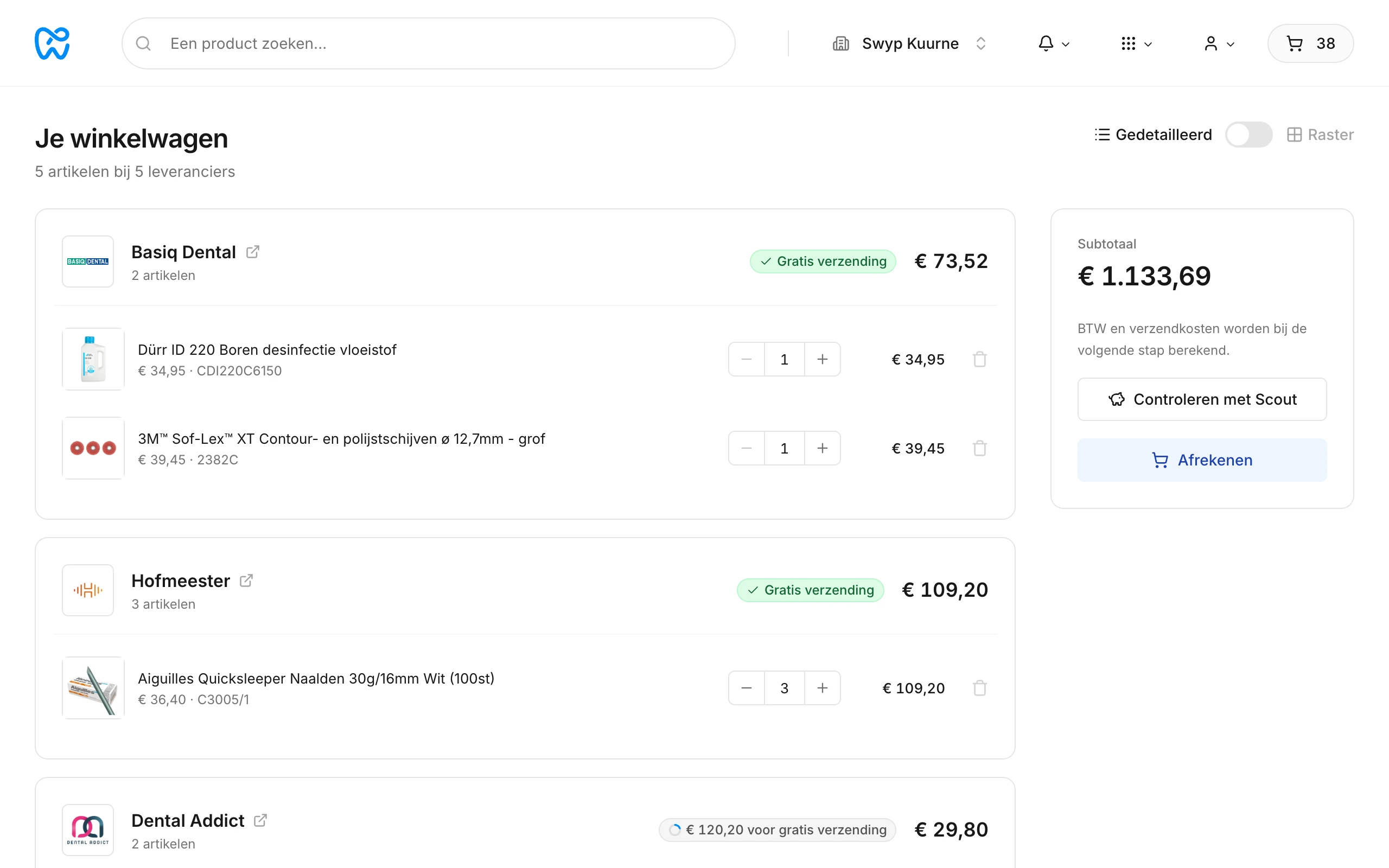Open the Basiq Dental supplier name

point(184,252)
